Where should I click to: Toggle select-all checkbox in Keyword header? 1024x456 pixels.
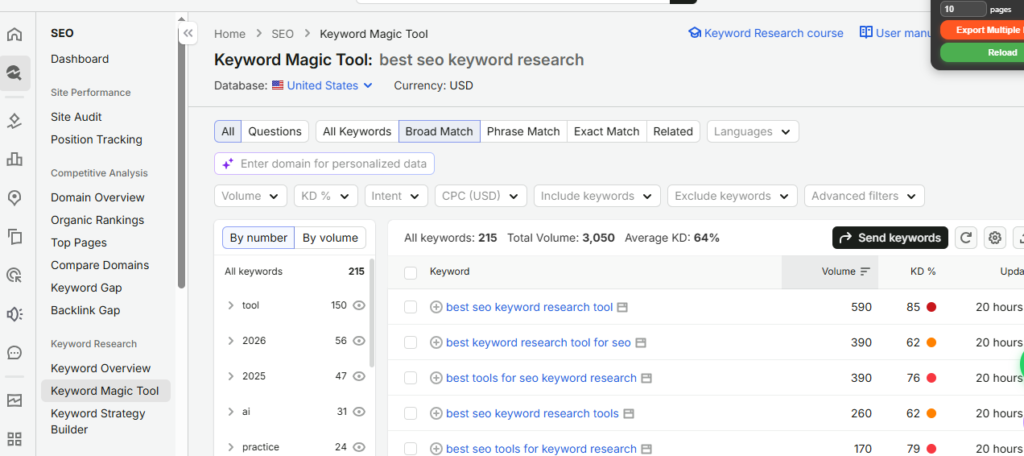410,272
